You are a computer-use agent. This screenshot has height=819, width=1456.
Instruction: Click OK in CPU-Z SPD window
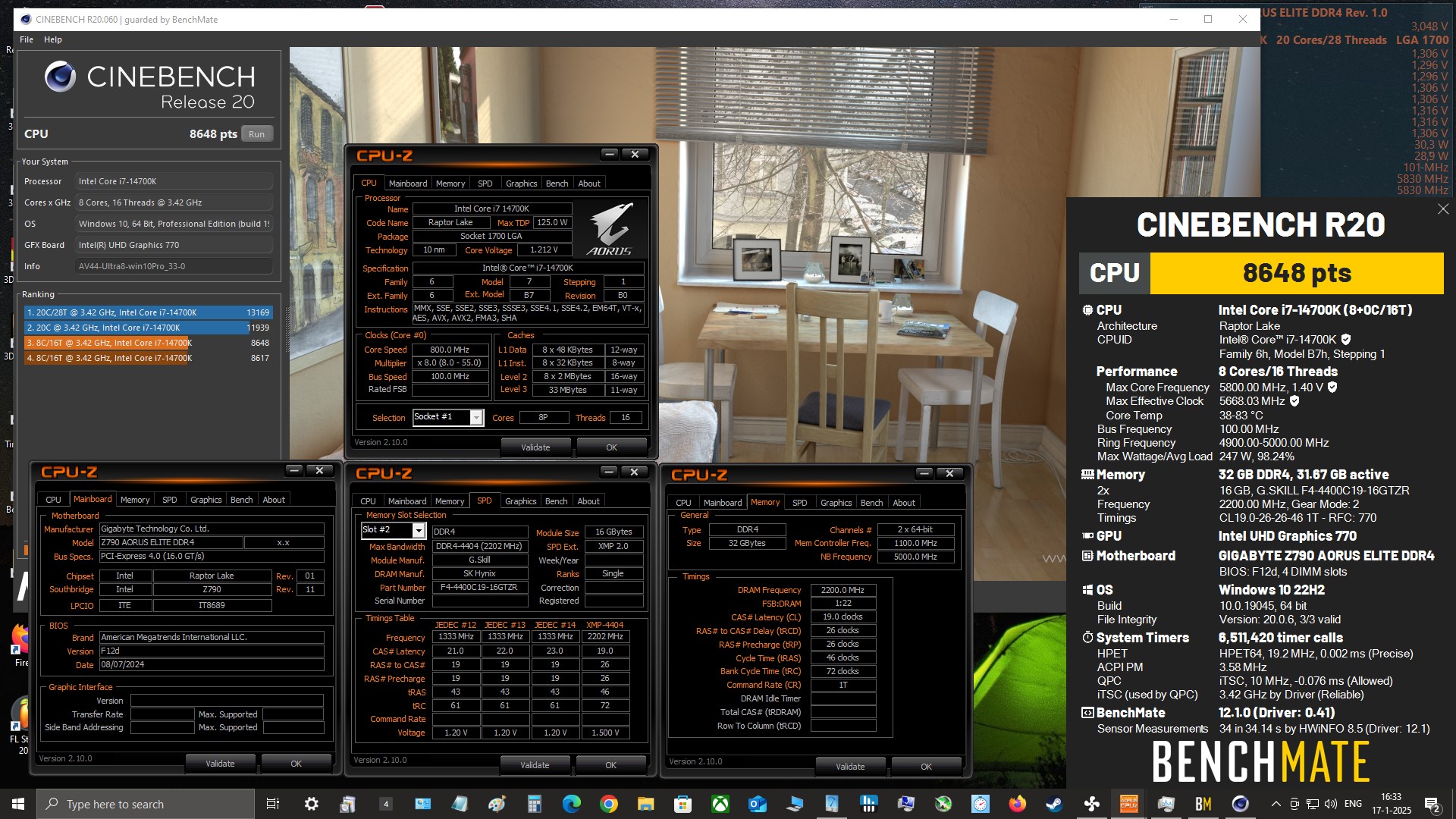(610, 765)
